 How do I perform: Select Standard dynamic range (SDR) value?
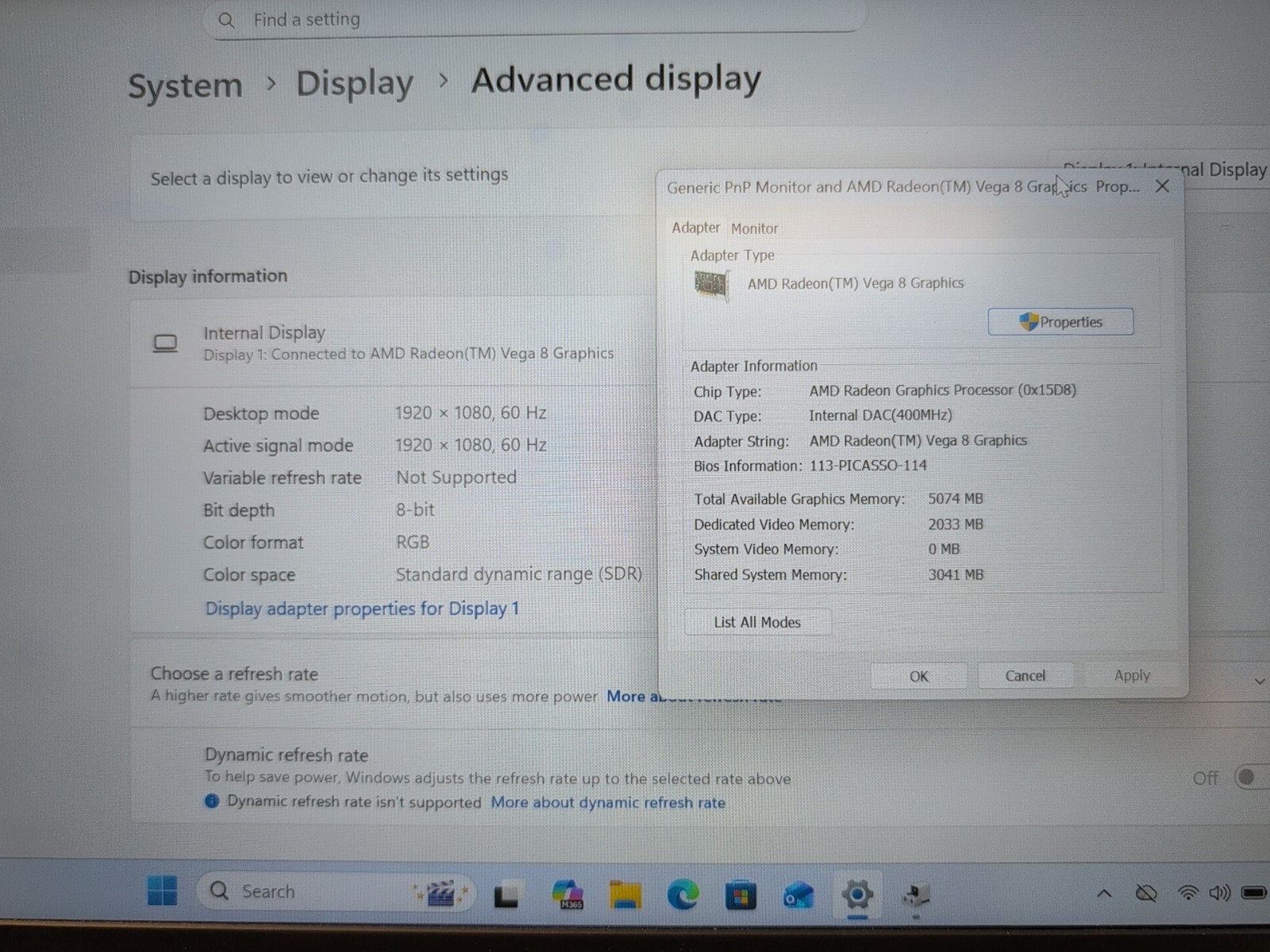519,574
